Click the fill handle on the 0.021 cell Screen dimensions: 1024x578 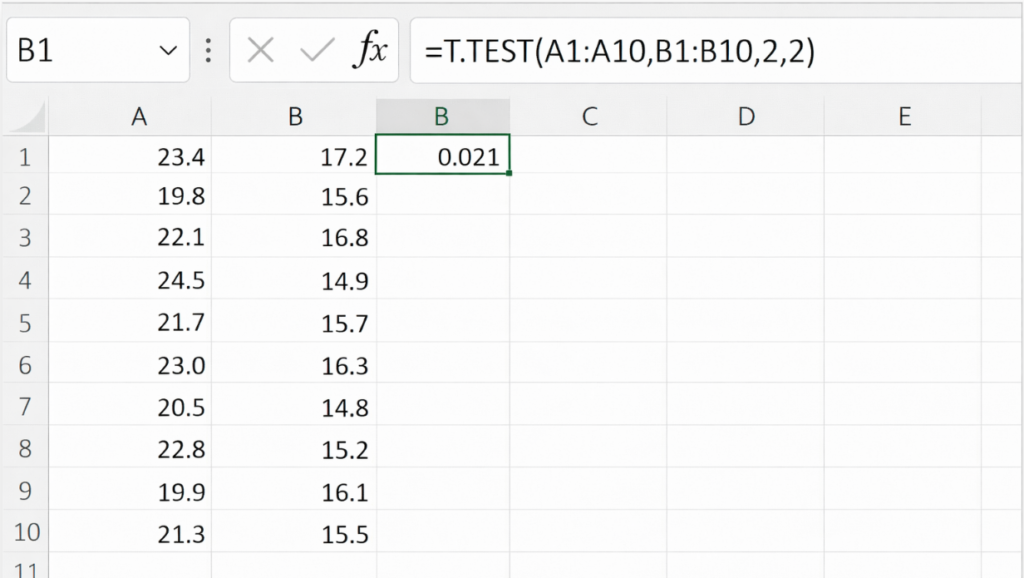coord(509,173)
